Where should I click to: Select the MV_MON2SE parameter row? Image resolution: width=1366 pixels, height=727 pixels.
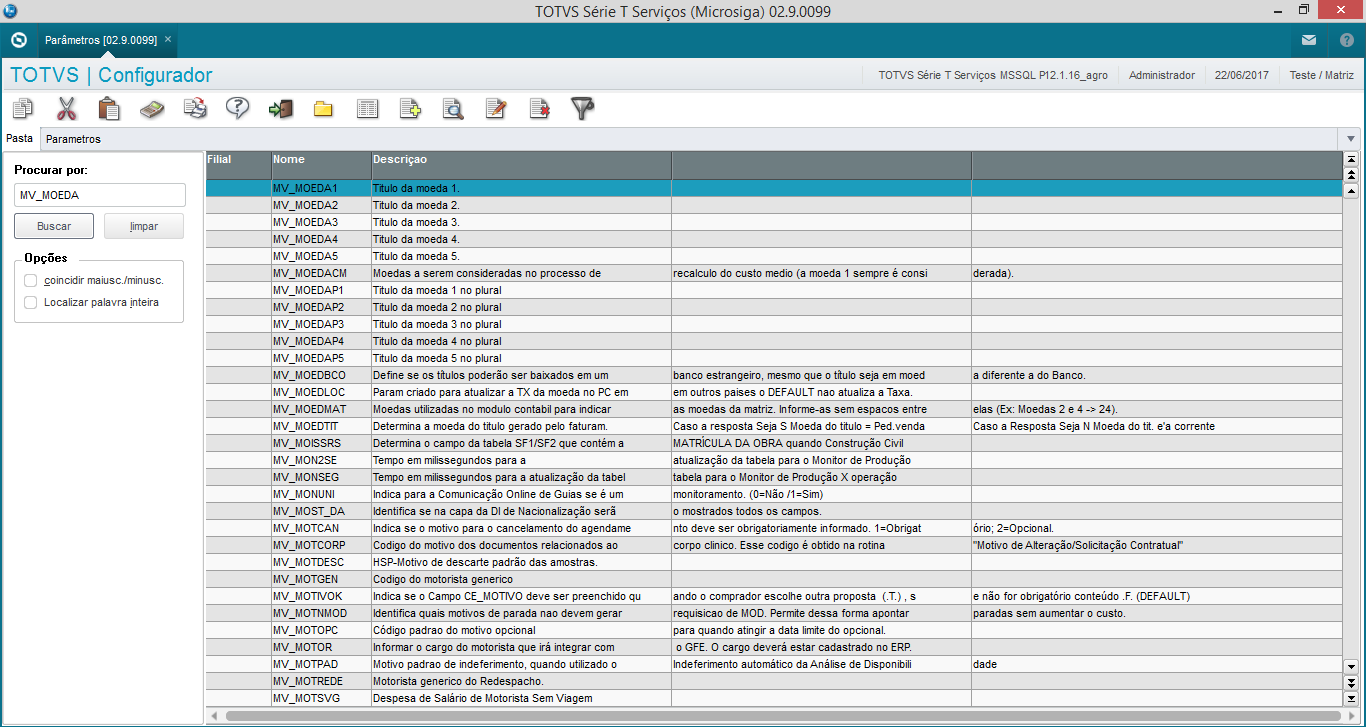[x=773, y=459]
